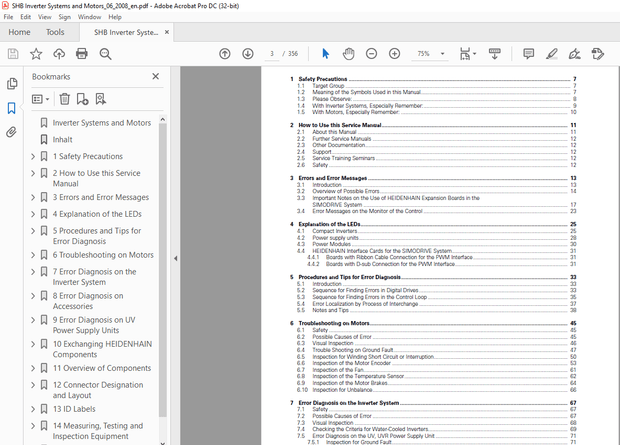Image resolution: width=620 pixels, height=445 pixels.
Task: Open the find text magnifier
Action: coord(105,54)
